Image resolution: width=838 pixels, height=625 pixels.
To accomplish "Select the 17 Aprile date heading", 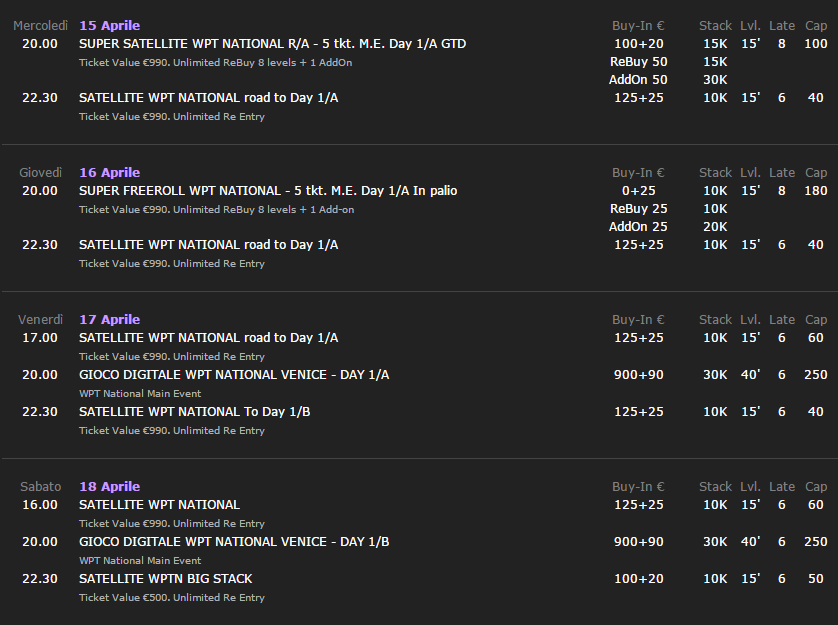I will click(x=110, y=320).
